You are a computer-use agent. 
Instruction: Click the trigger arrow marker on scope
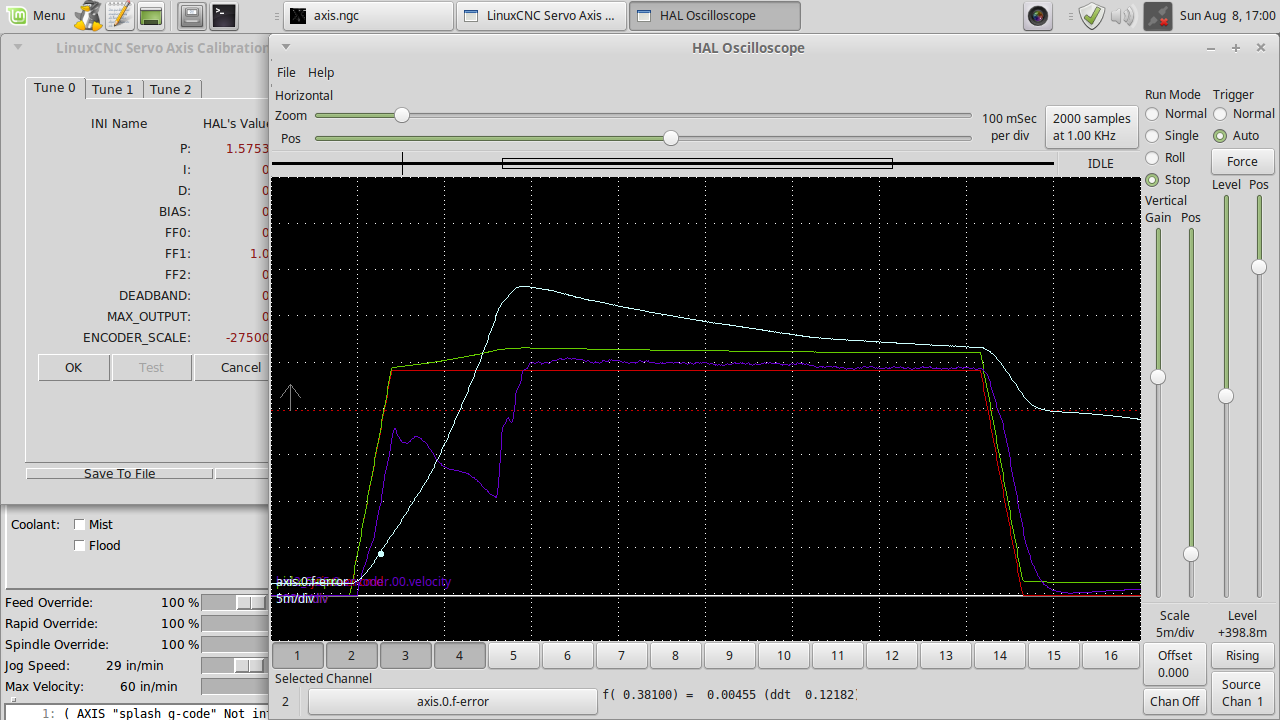(x=290, y=397)
